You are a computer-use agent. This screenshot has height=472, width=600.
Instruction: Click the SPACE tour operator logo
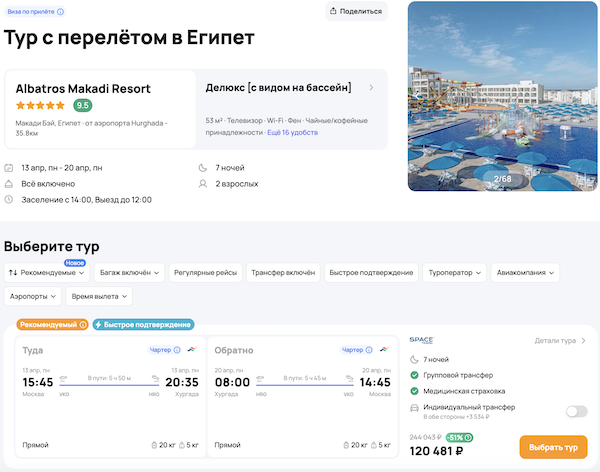[421, 340]
